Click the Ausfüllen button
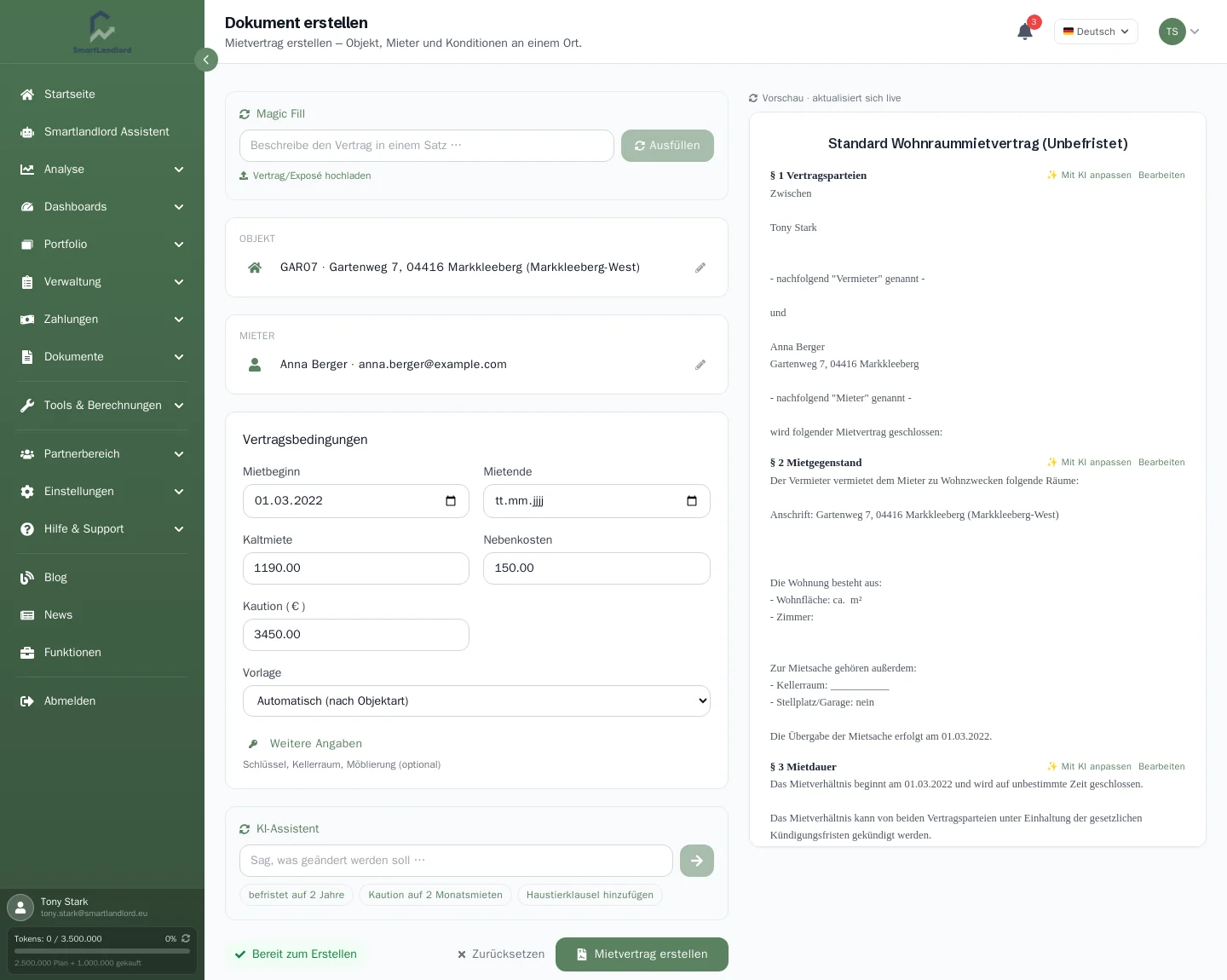This screenshot has height=980, width=1227. pos(667,146)
